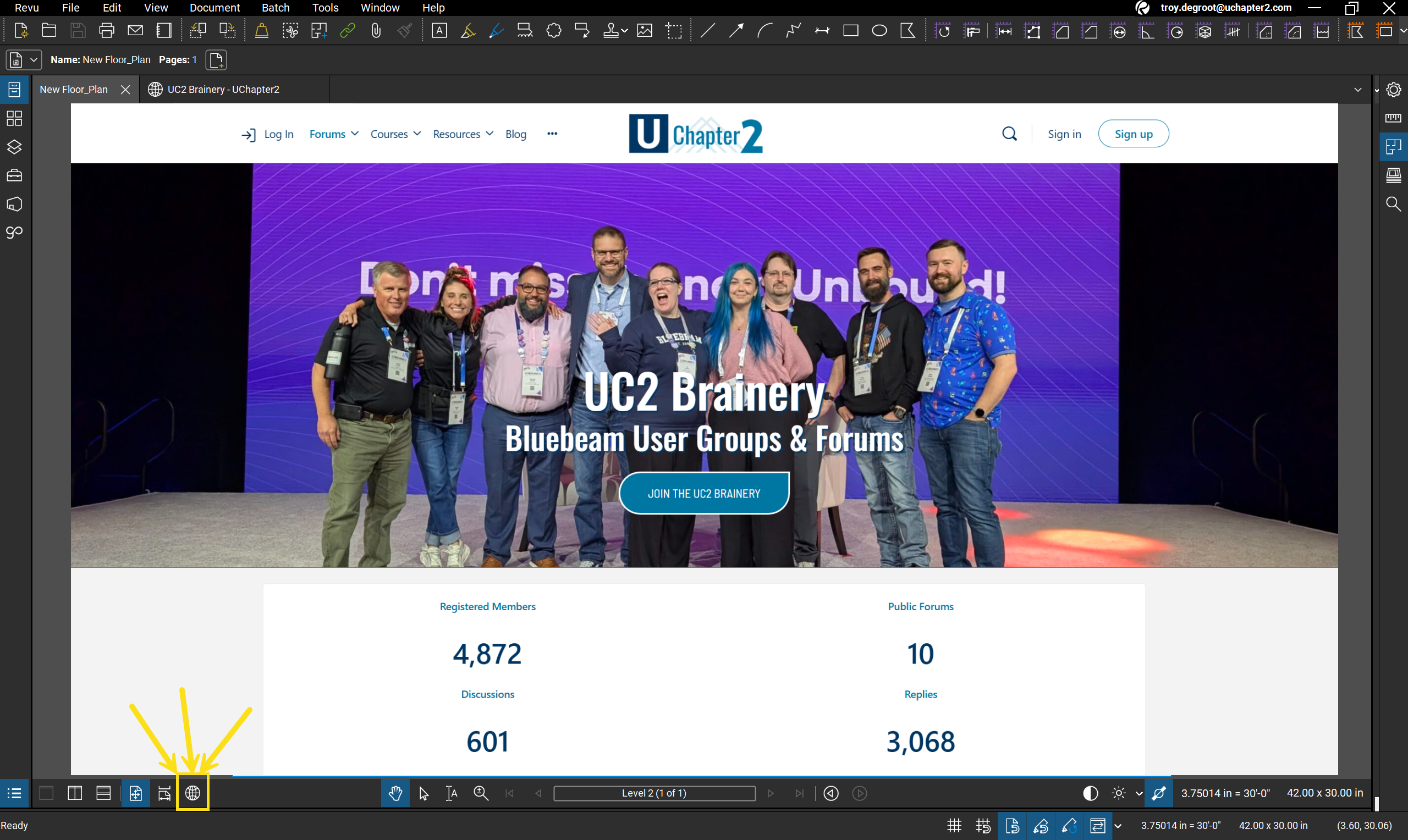Viewport: 1408px width, 840px height.
Task: Open the Tool Chest panel icon
Action: click(x=14, y=175)
